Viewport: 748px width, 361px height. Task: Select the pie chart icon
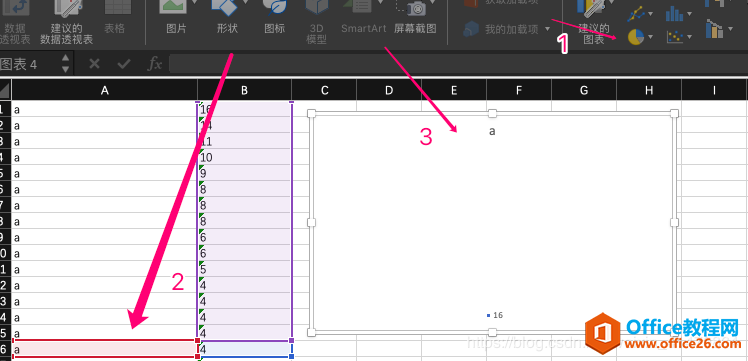[x=636, y=37]
